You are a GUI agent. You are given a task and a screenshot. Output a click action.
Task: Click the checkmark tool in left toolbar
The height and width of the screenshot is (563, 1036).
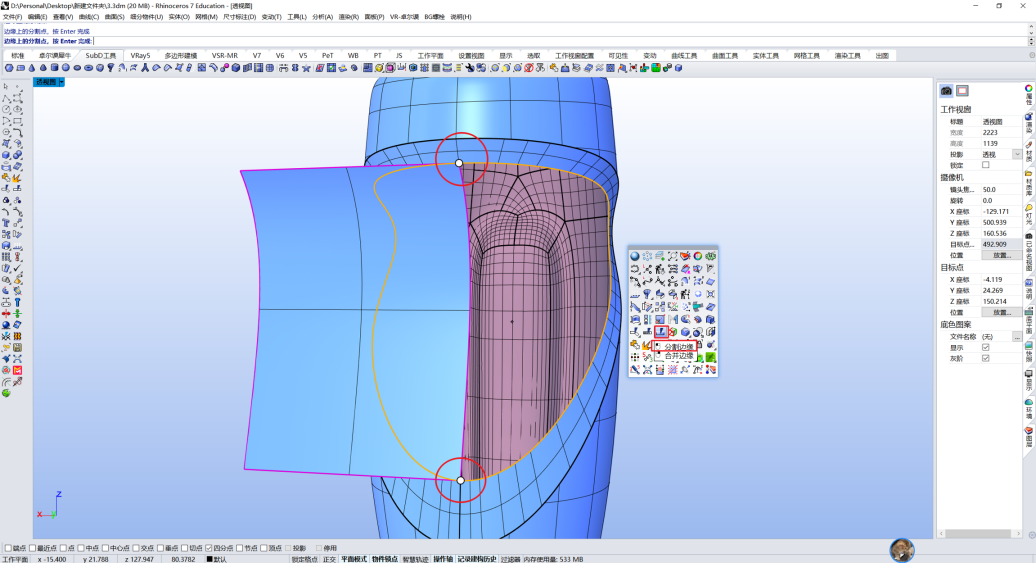coord(17,268)
